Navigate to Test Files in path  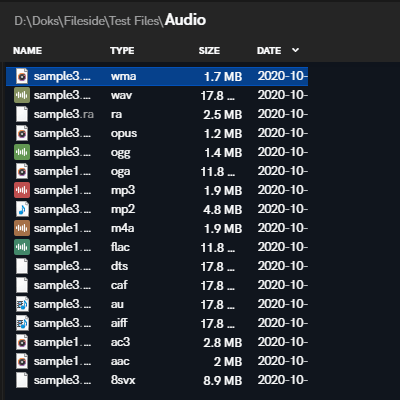click(x=134, y=21)
